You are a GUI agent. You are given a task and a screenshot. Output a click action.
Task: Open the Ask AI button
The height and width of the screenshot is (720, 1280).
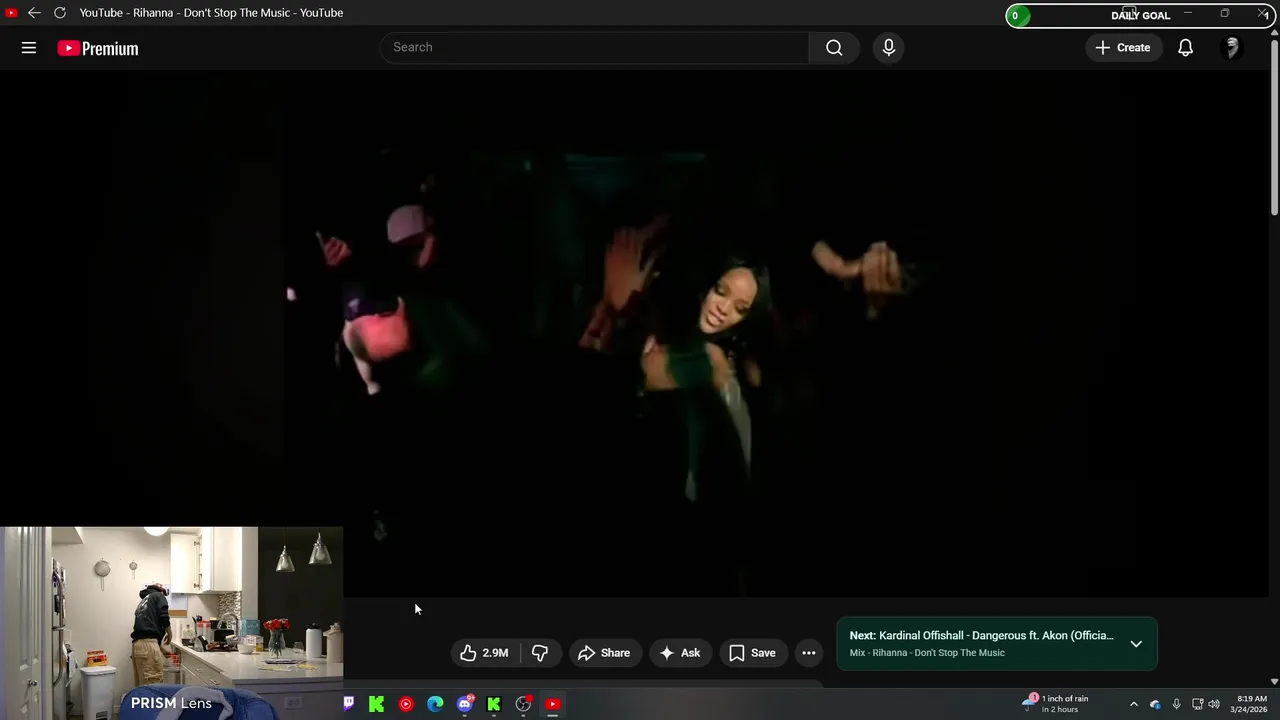680,653
